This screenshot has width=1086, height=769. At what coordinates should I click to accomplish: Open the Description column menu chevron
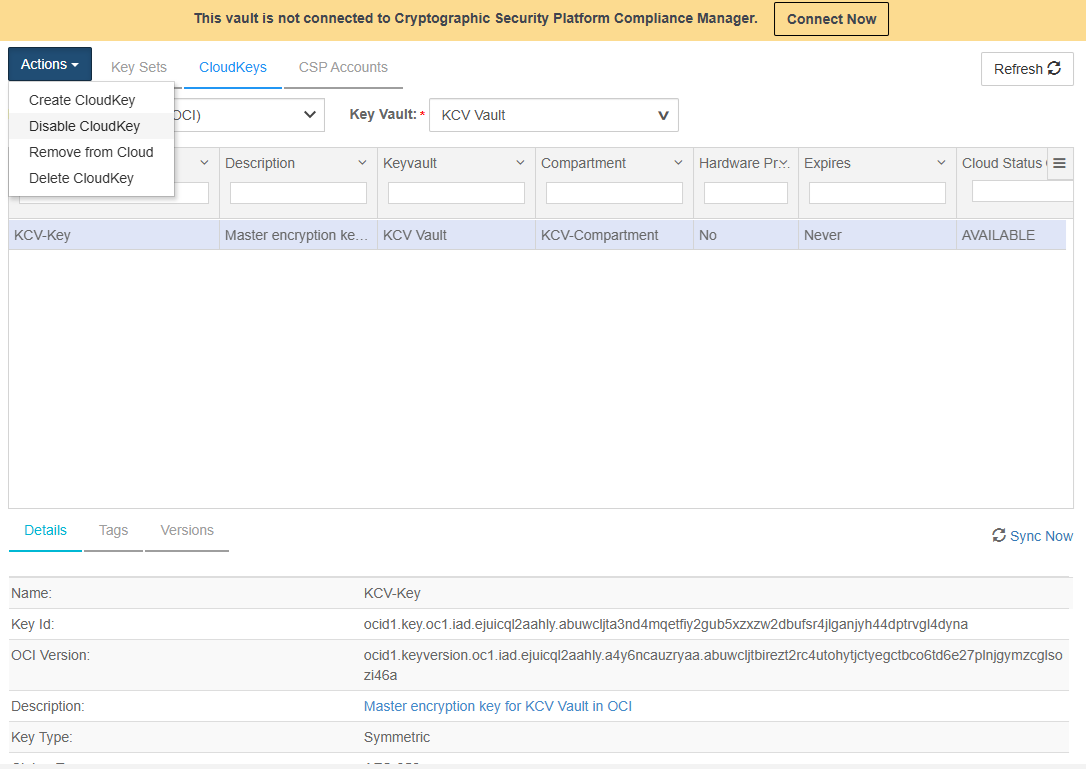pos(362,163)
